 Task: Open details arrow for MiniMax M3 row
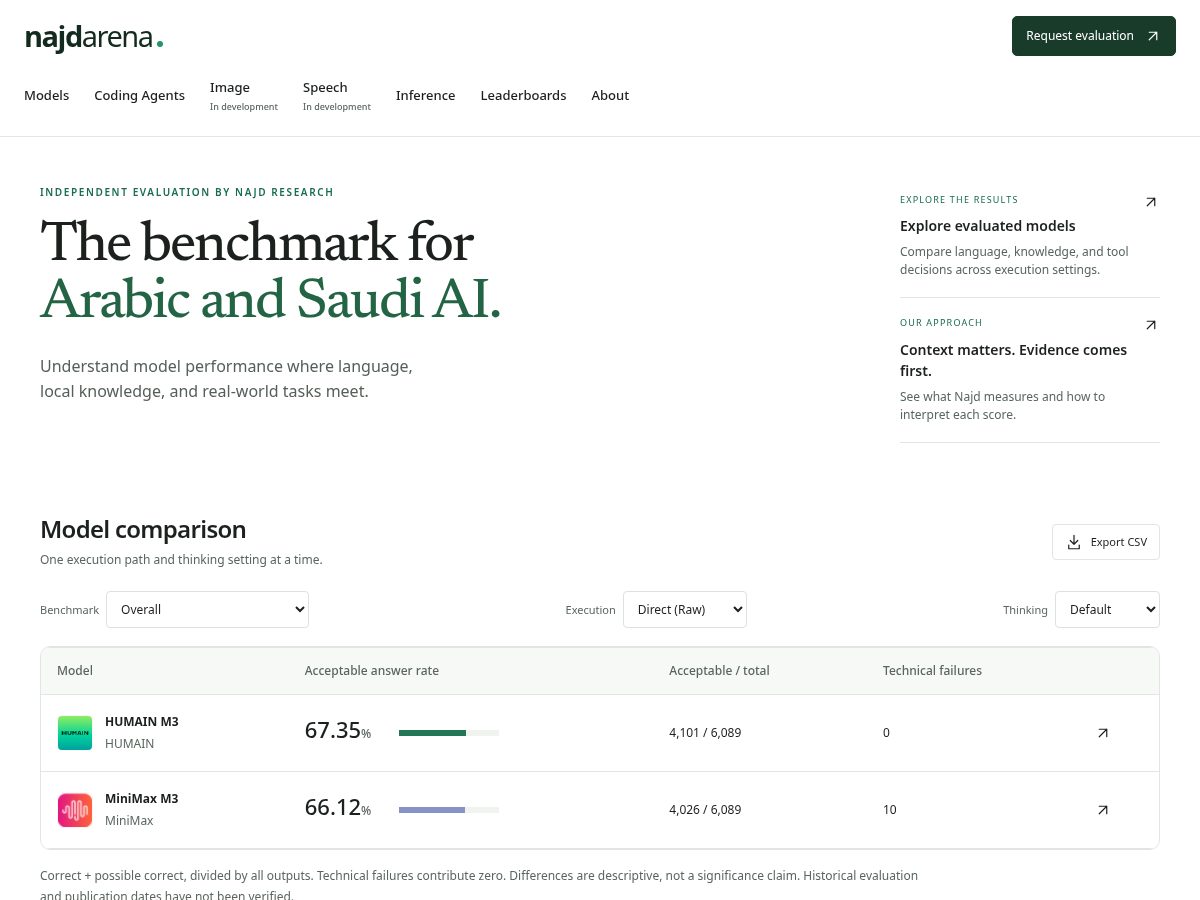point(1103,810)
